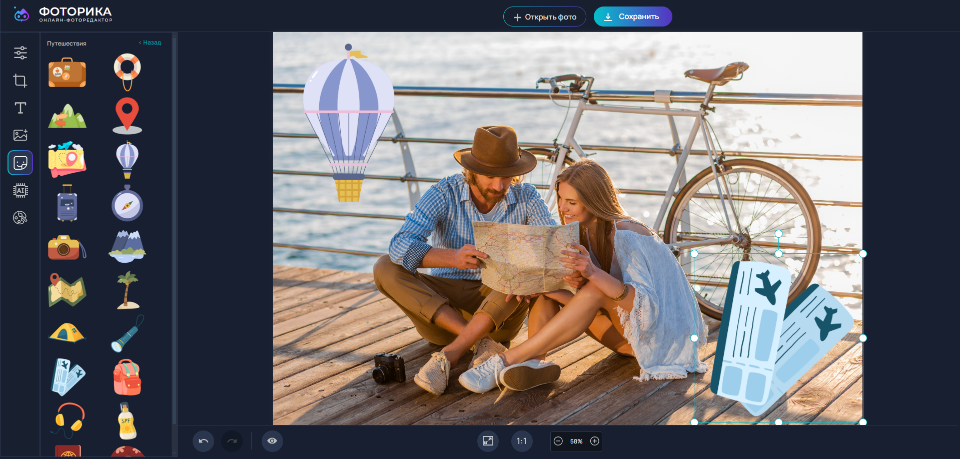
Task: Click the fit-to-screen icon
Action: pos(488,441)
